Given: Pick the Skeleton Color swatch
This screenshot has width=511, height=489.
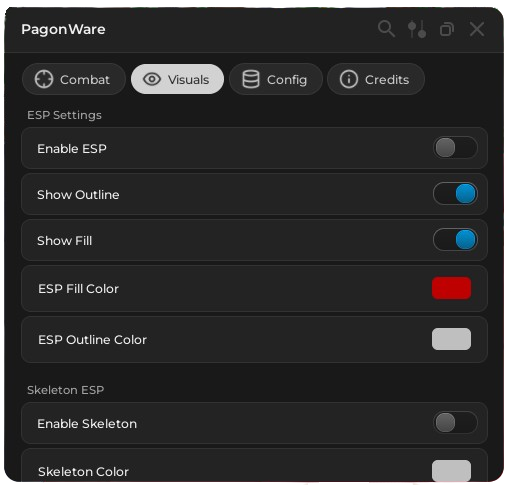Looking at the screenshot, I should 451,470.
